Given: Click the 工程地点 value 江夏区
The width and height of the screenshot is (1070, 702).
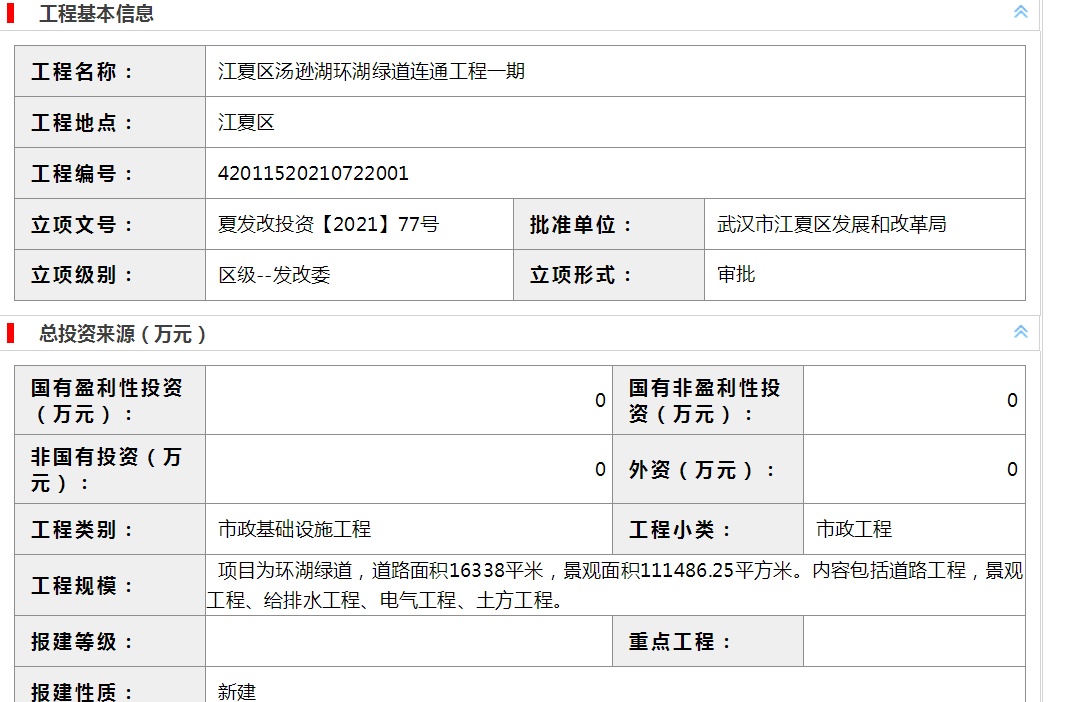Looking at the screenshot, I should [x=246, y=123].
